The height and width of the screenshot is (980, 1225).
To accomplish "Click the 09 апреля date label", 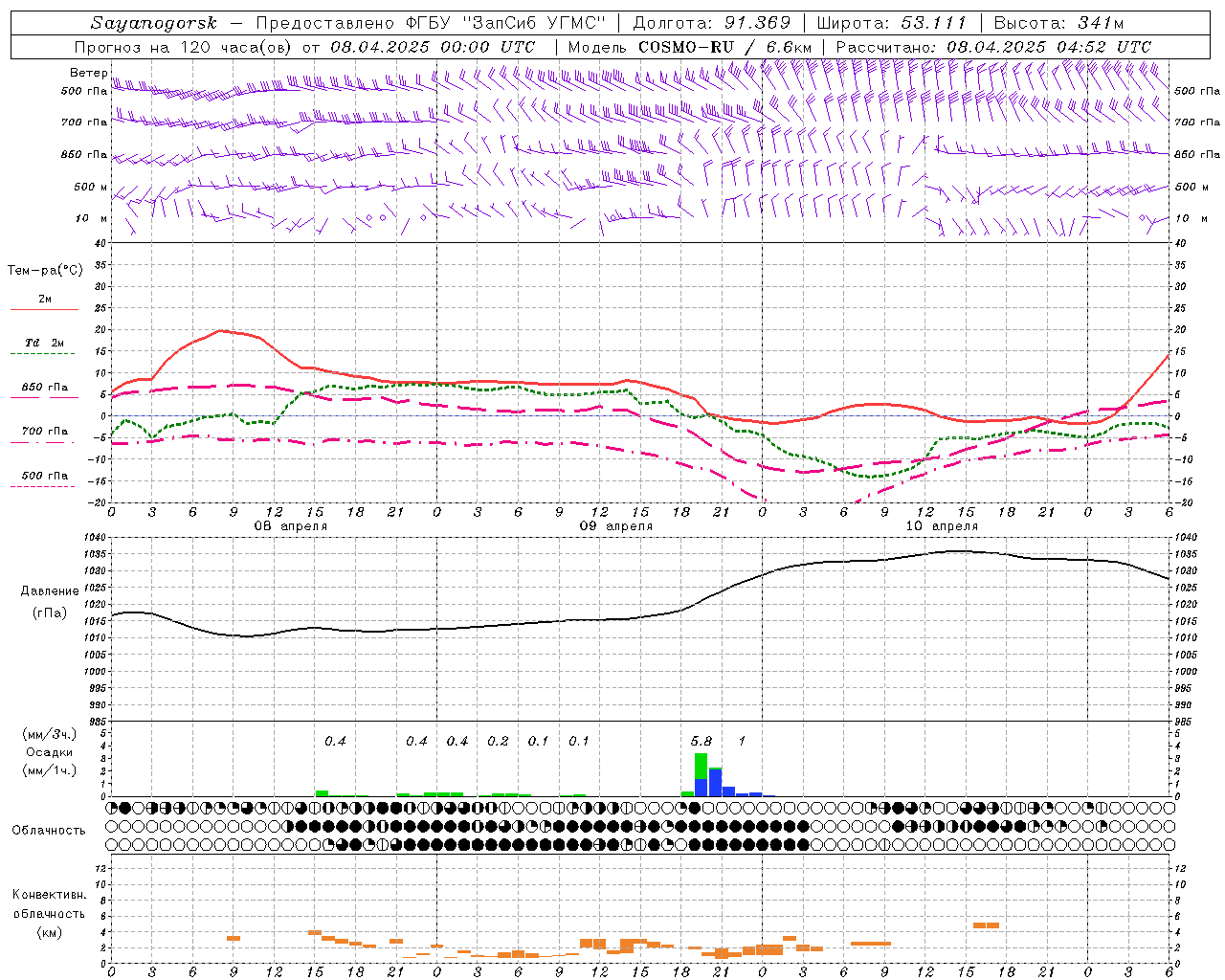I will 616,526.
